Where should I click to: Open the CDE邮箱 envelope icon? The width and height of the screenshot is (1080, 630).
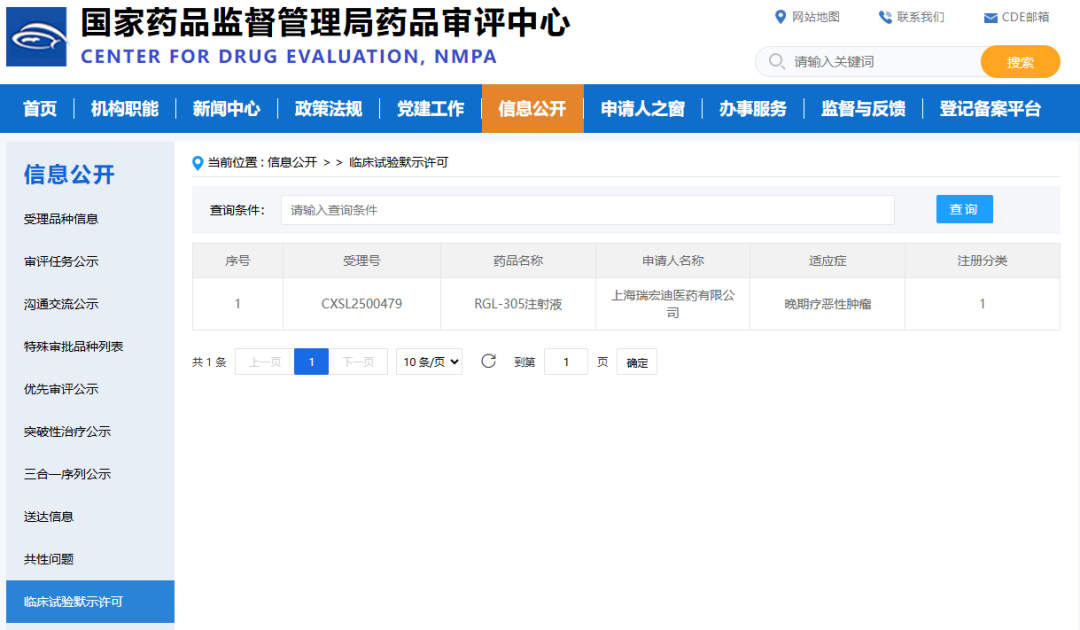coord(991,16)
